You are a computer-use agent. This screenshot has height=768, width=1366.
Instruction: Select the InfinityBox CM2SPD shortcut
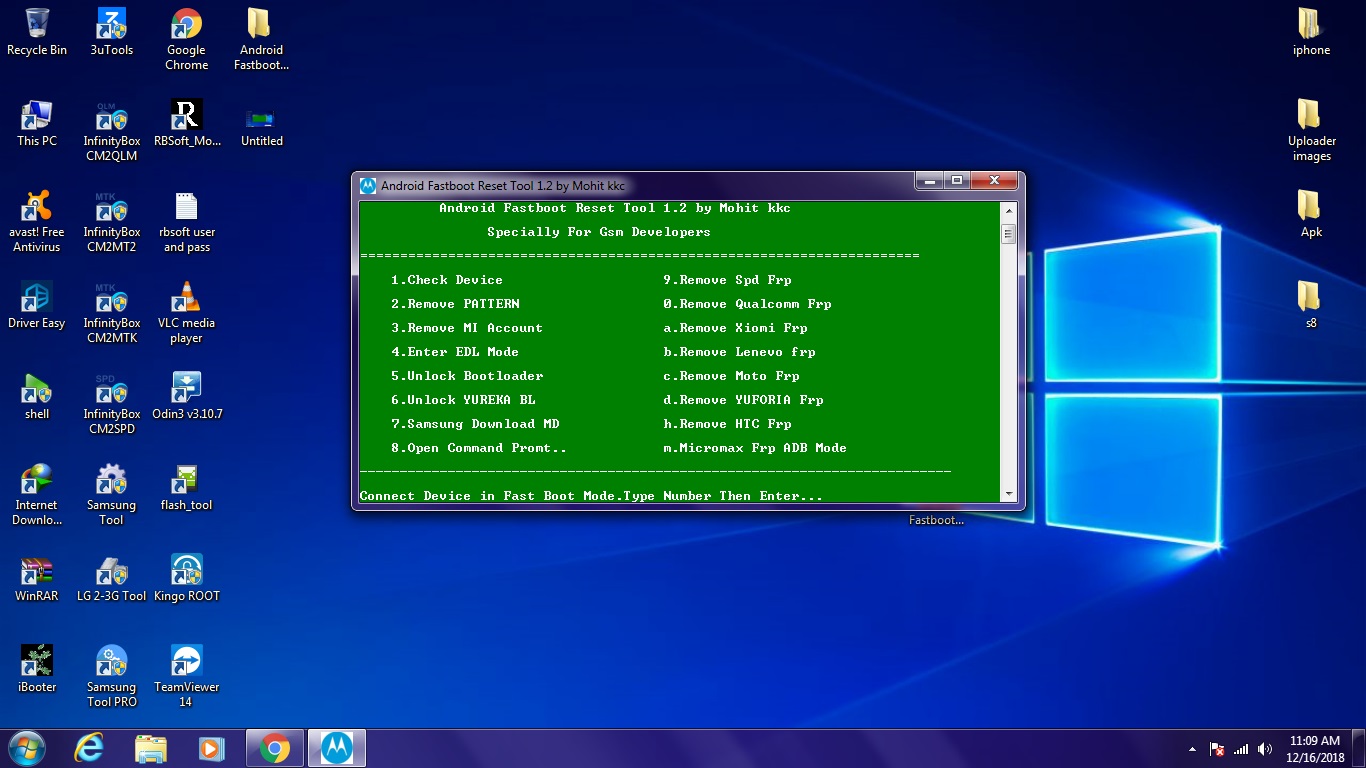111,403
